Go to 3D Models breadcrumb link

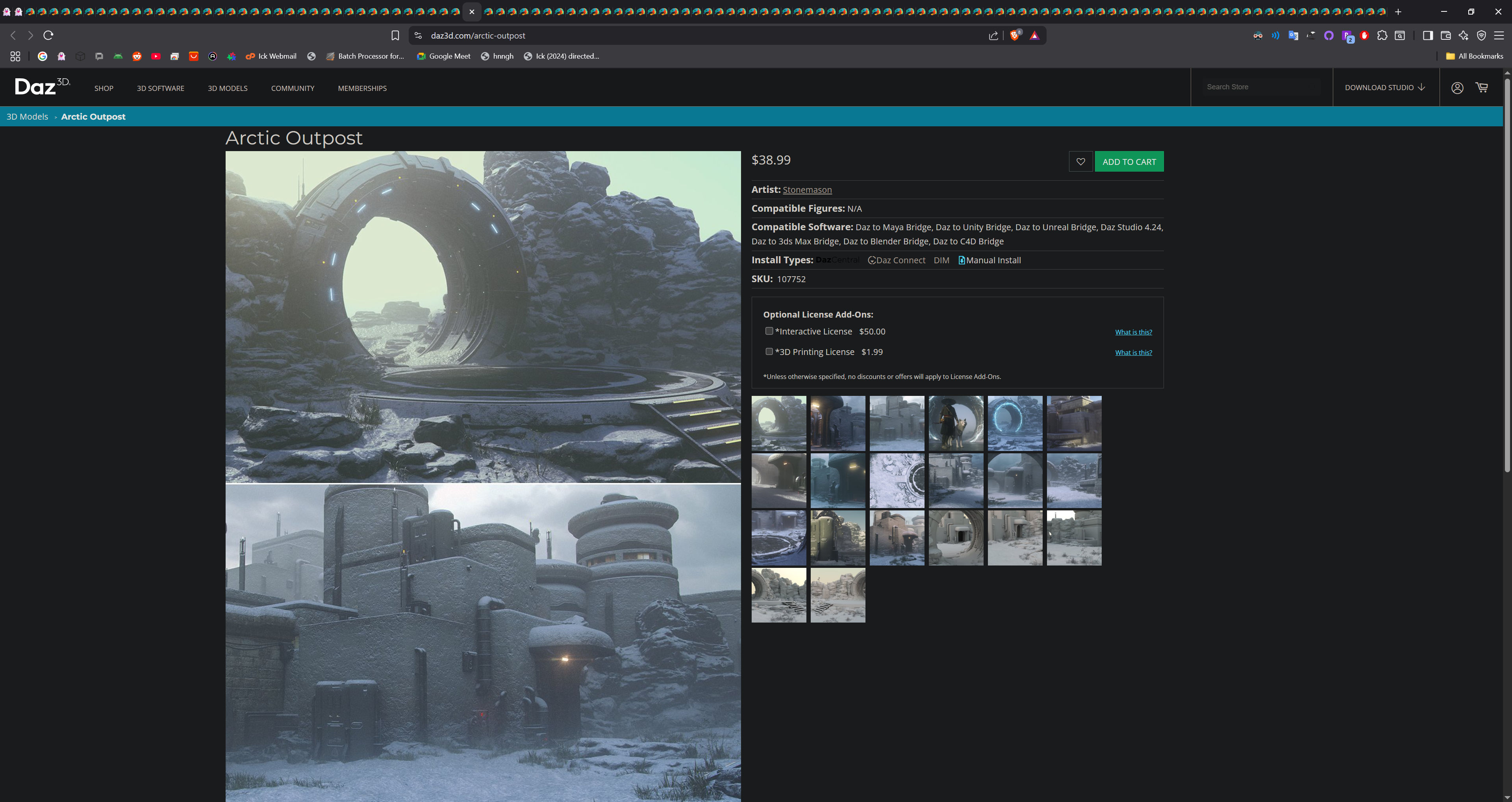pos(27,116)
